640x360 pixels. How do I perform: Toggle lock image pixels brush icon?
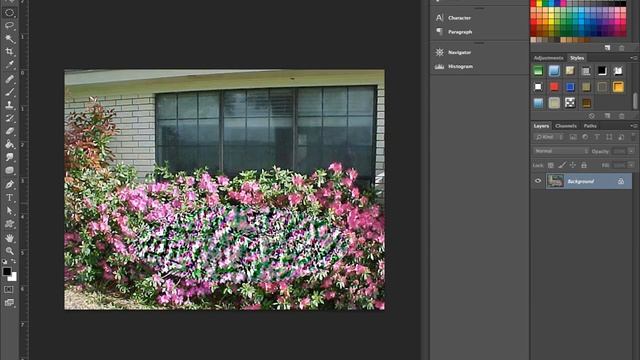[562, 165]
